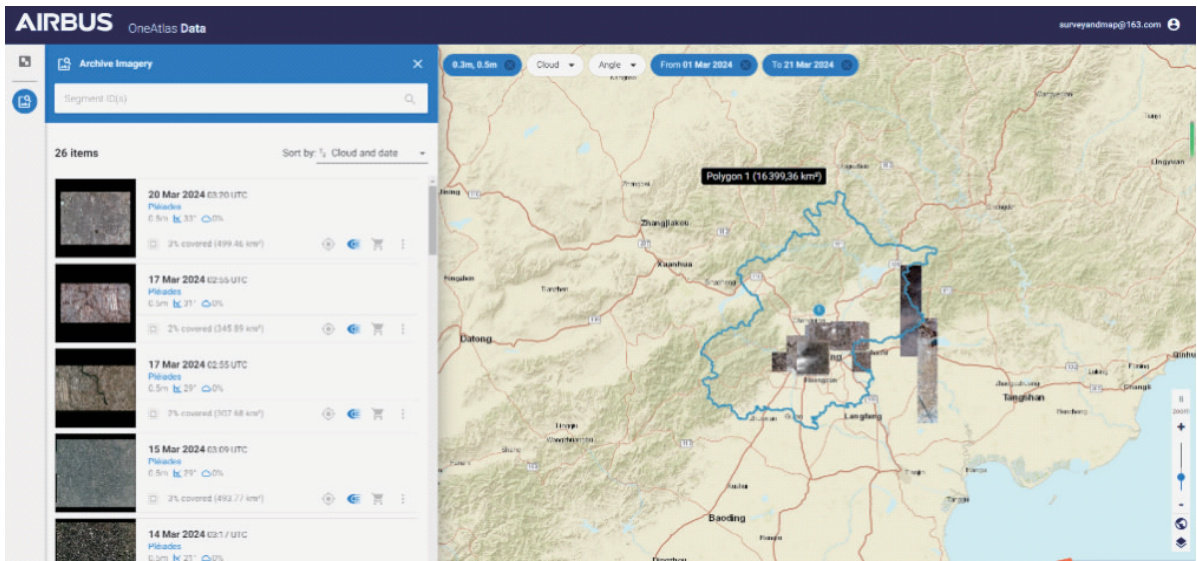Open the map layers icon

1181,542
